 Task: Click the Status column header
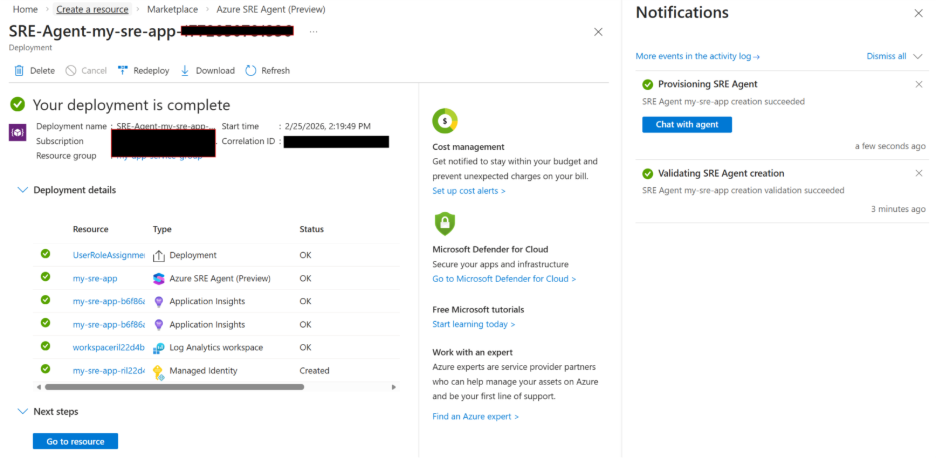(312, 229)
